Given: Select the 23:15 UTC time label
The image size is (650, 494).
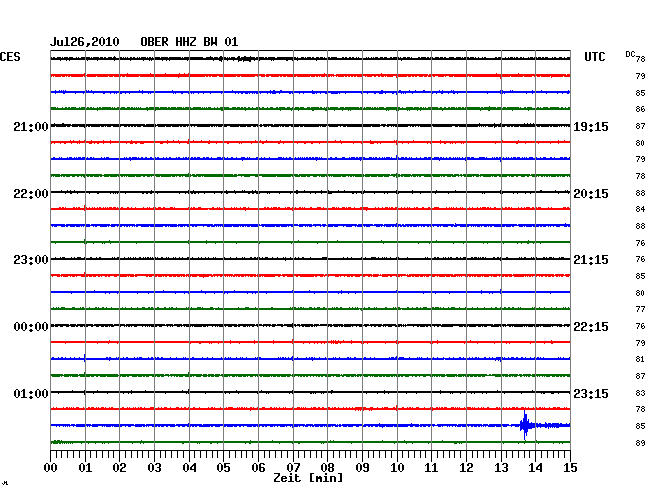Looking at the screenshot, I should click(x=591, y=393).
